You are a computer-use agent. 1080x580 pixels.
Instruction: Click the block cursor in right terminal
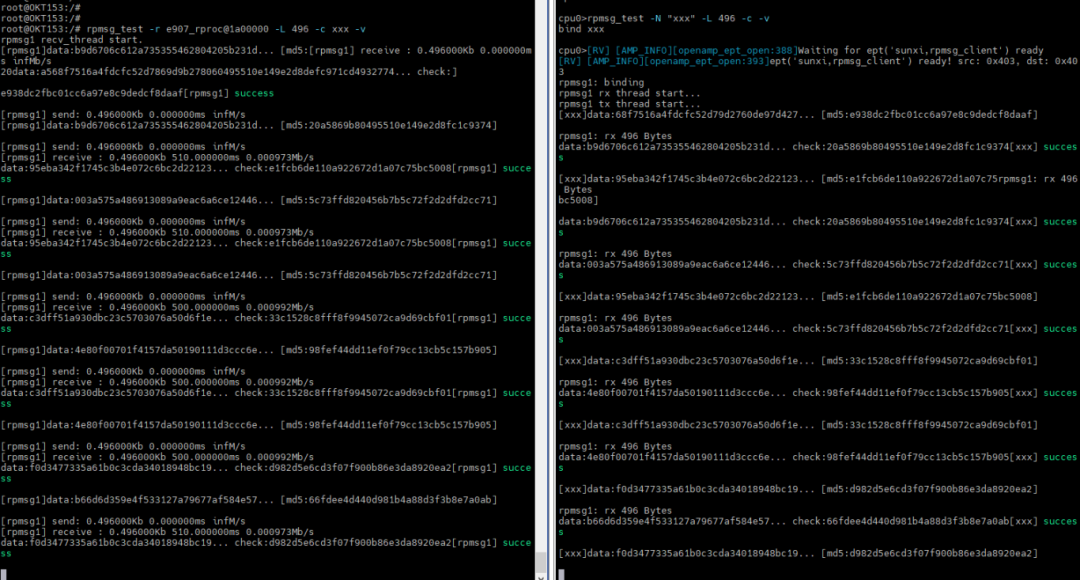coord(561,574)
